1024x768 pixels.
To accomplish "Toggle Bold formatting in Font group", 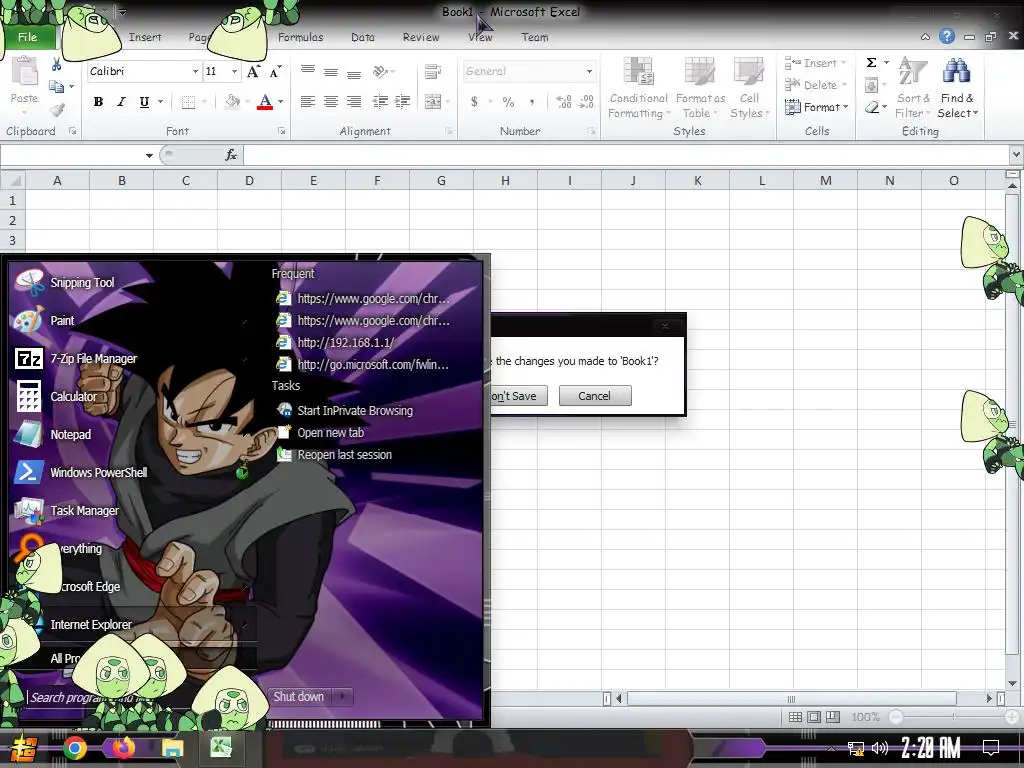I will [x=98, y=101].
